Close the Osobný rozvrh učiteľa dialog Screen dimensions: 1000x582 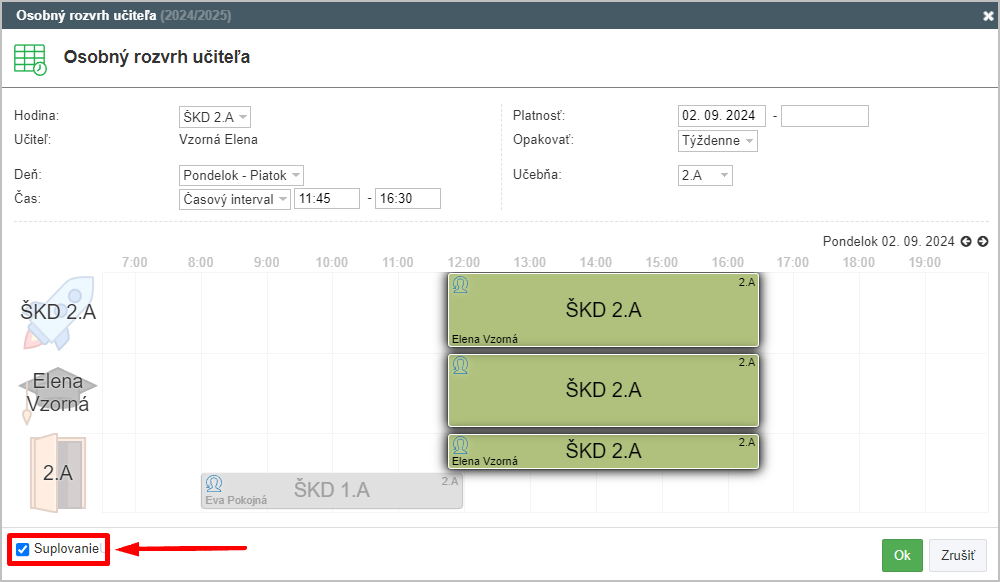coord(988,17)
